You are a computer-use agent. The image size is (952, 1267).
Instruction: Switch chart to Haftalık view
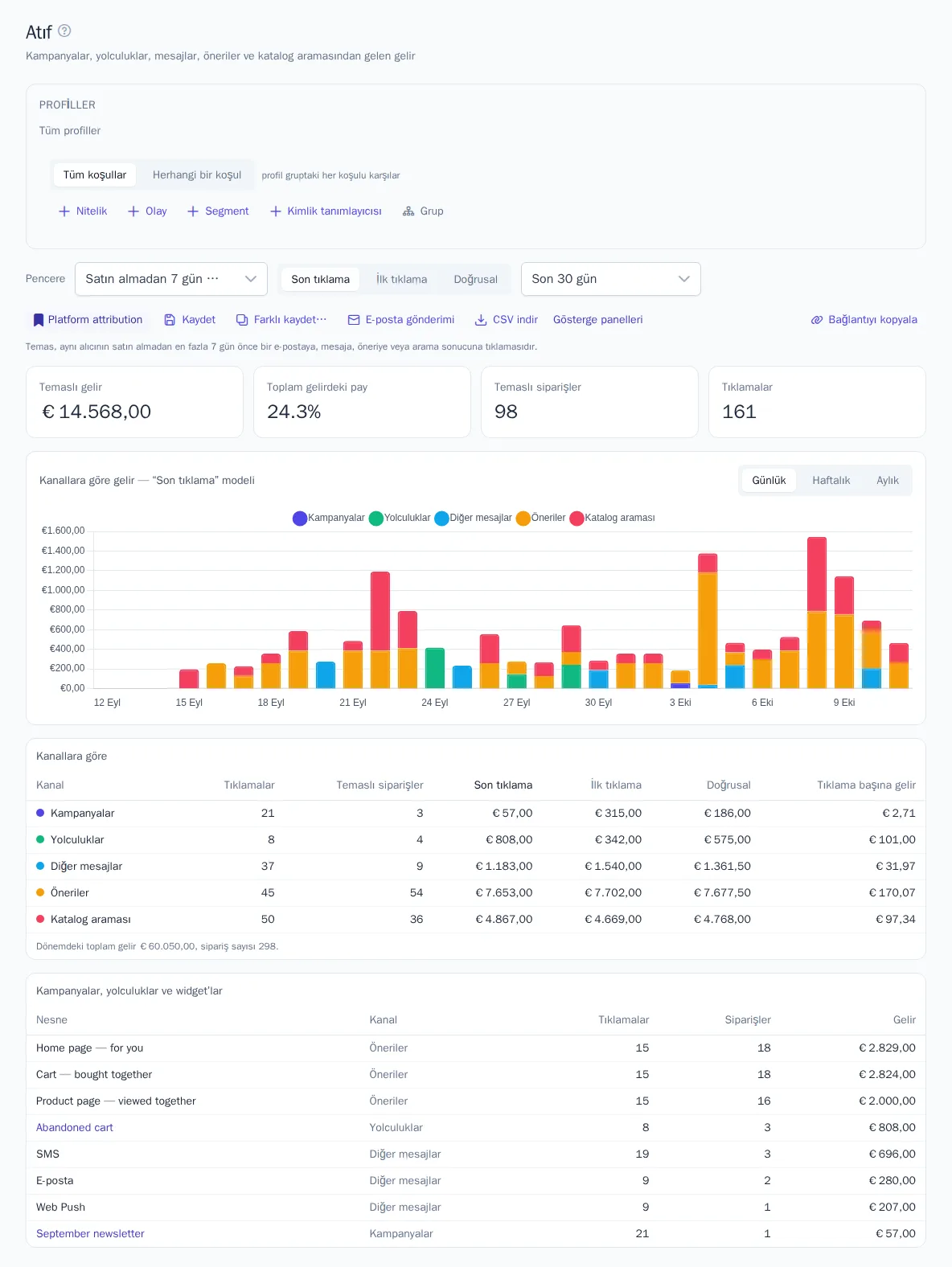pyautogui.click(x=831, y=481)
